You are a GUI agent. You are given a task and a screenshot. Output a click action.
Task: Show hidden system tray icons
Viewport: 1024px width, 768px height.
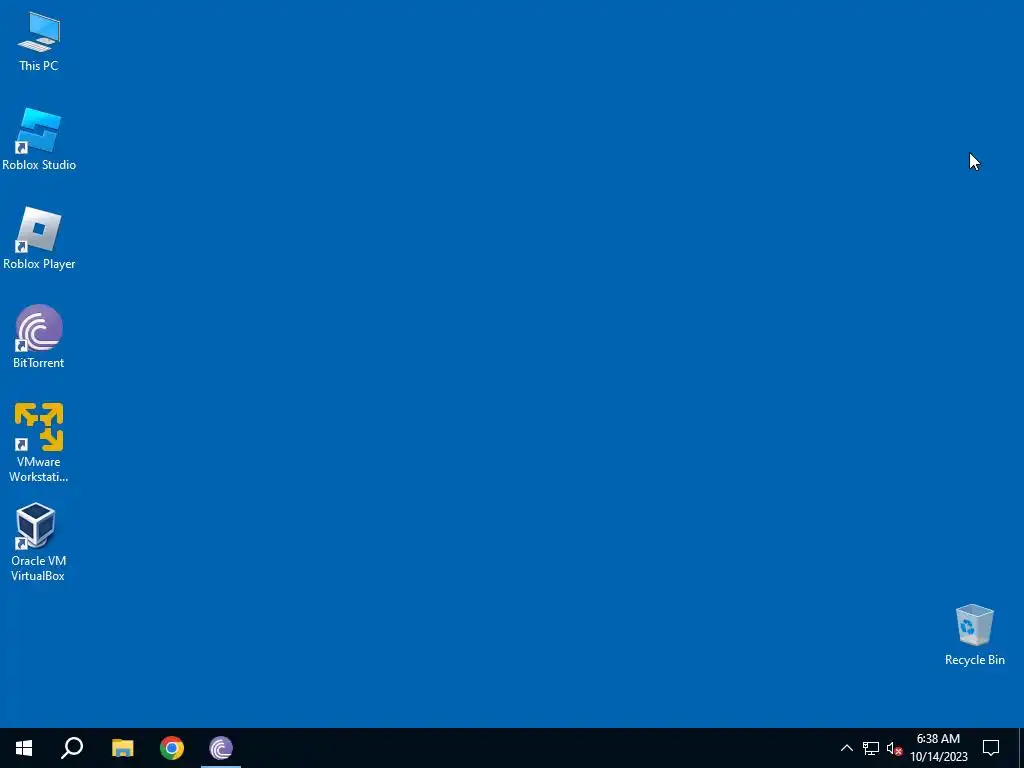[x=846, y=748]
